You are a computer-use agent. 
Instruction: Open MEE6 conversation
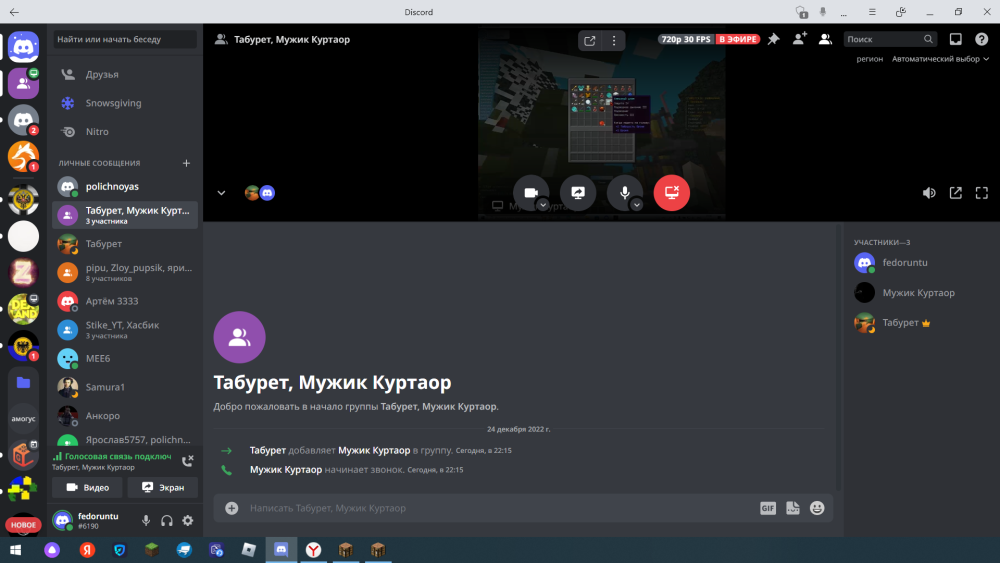click(x=125, y=358)
